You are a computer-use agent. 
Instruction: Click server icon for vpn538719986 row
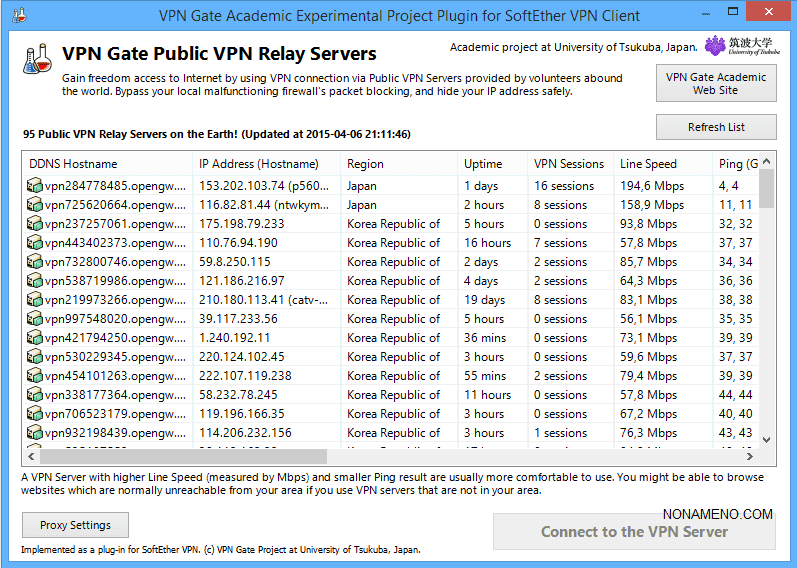pos(35,281)
